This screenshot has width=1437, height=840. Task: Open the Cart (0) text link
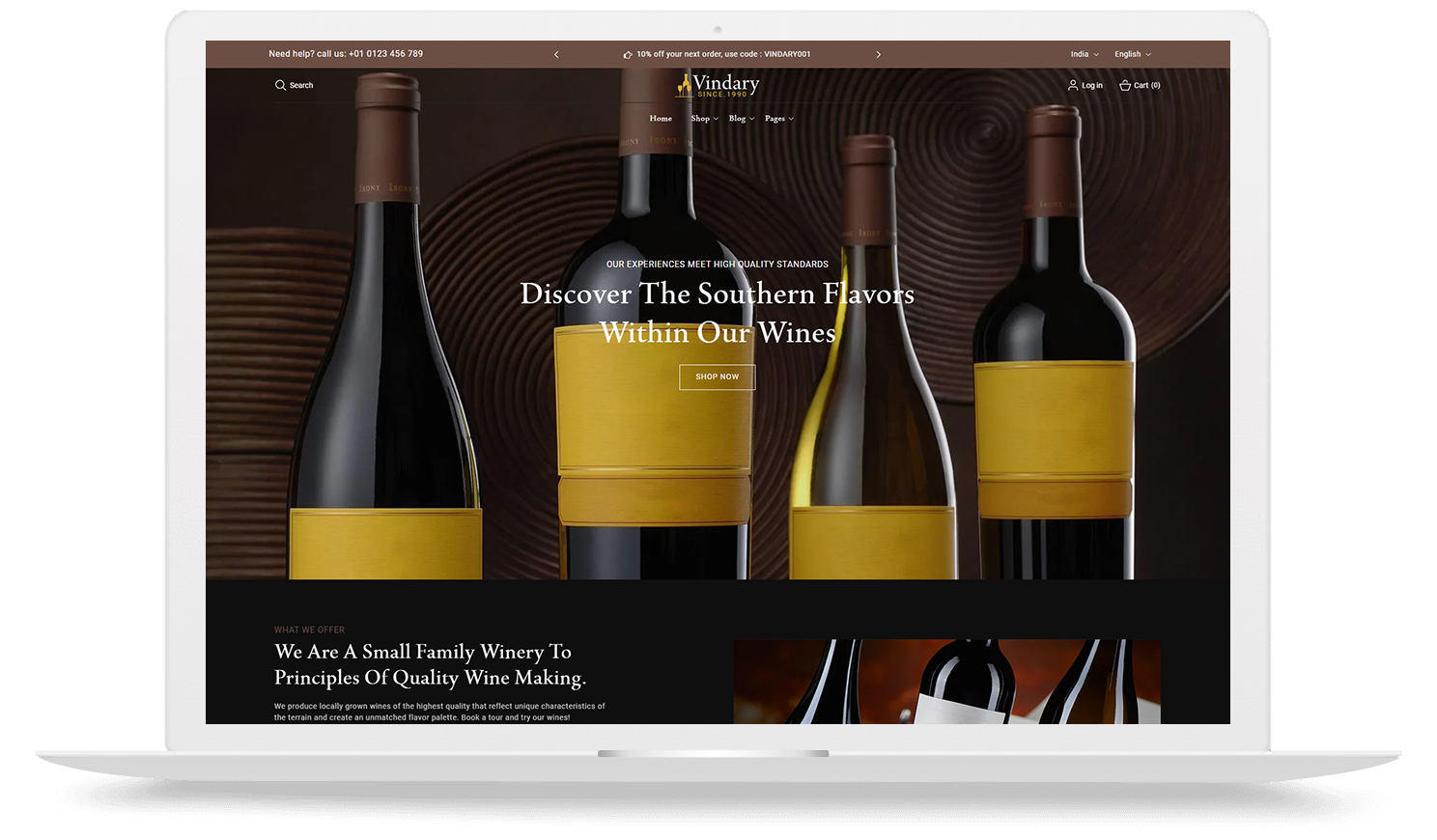point(1147,86)
